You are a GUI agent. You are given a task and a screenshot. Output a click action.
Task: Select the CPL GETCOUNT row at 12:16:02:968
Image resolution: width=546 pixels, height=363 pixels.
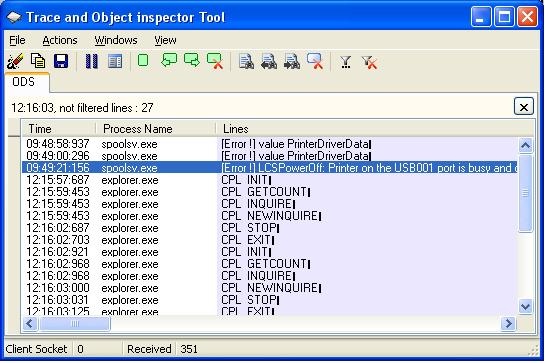270,264
